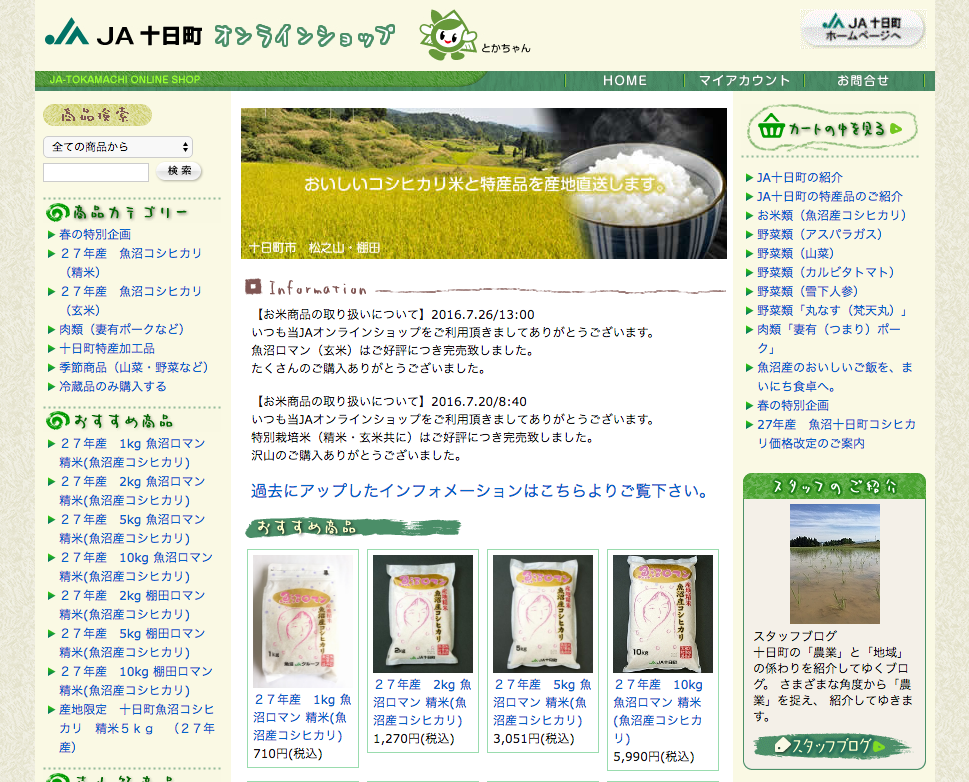969x782 pixels.
Task: Select sidebar link ２７年産 10kg 魚沼ロマン
Action: tap(136, 567)
